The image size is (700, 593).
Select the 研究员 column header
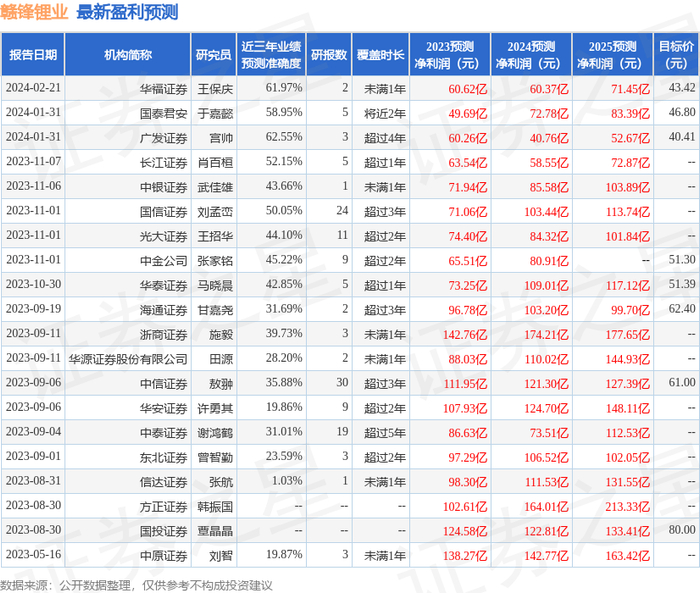[213, 54]
